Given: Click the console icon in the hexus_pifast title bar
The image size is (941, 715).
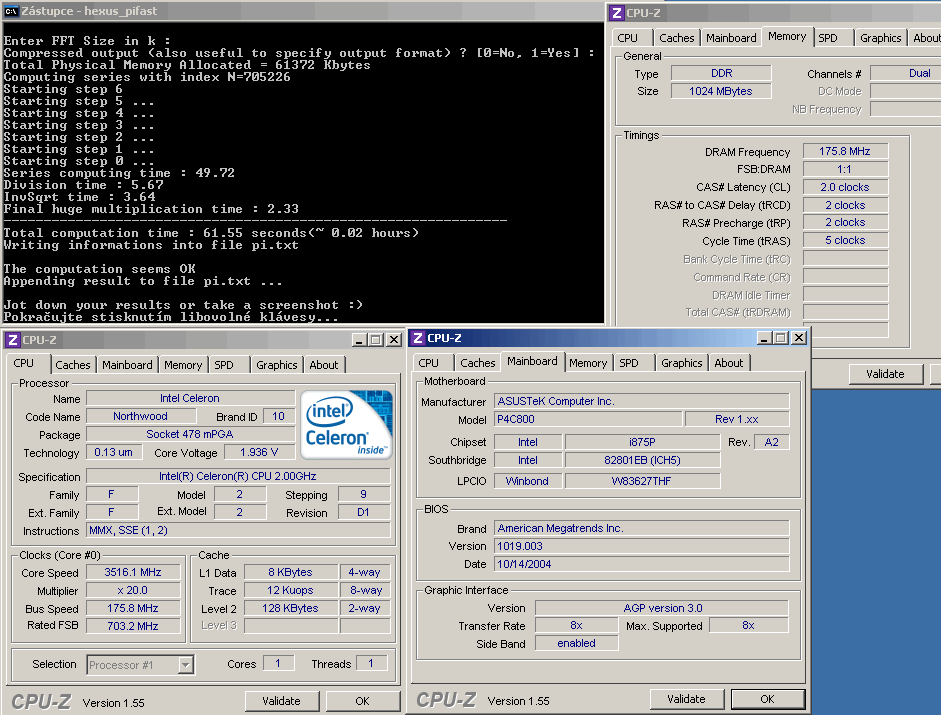Looking at the screenshot, I should pos(11,11).
